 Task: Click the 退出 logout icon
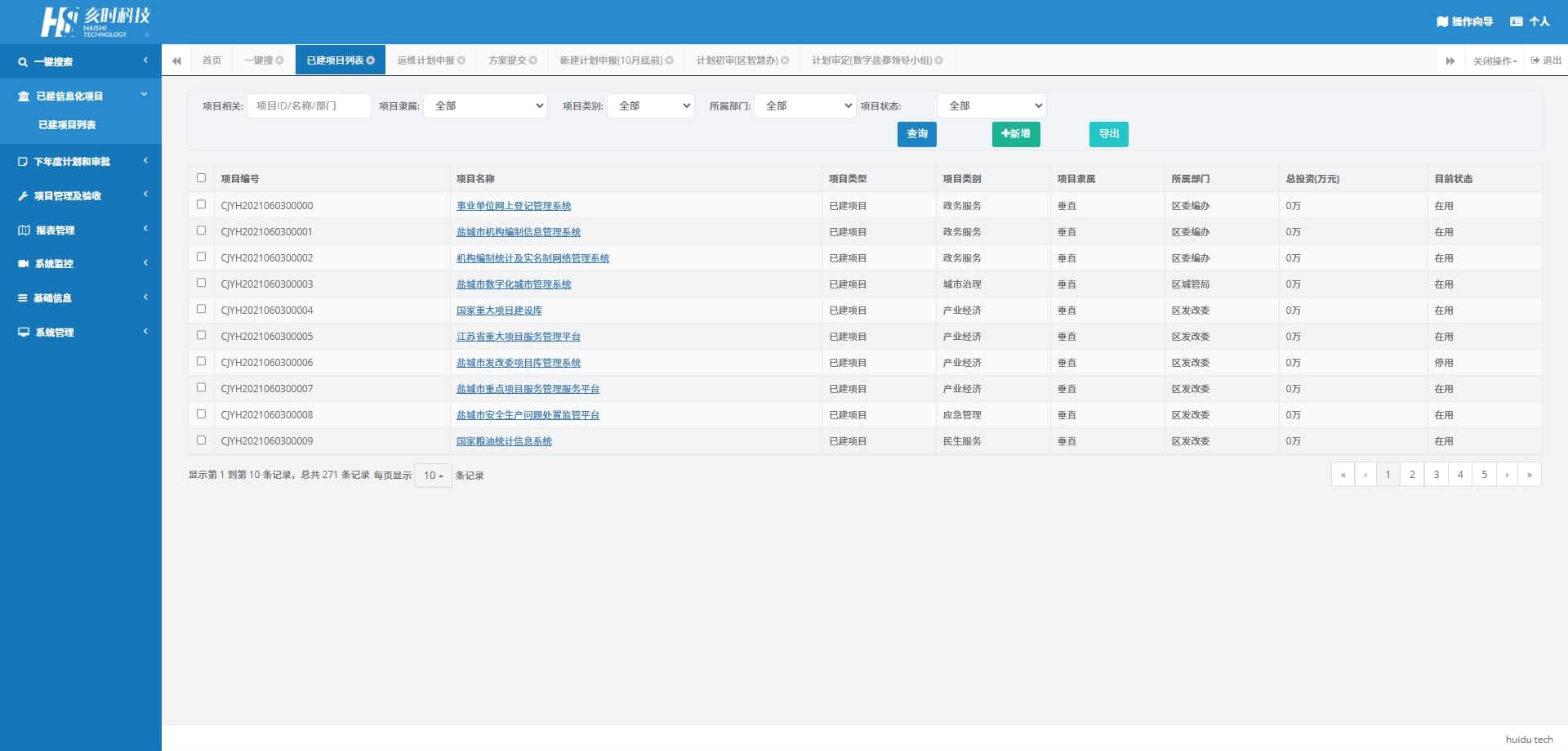pos(1535,60)
